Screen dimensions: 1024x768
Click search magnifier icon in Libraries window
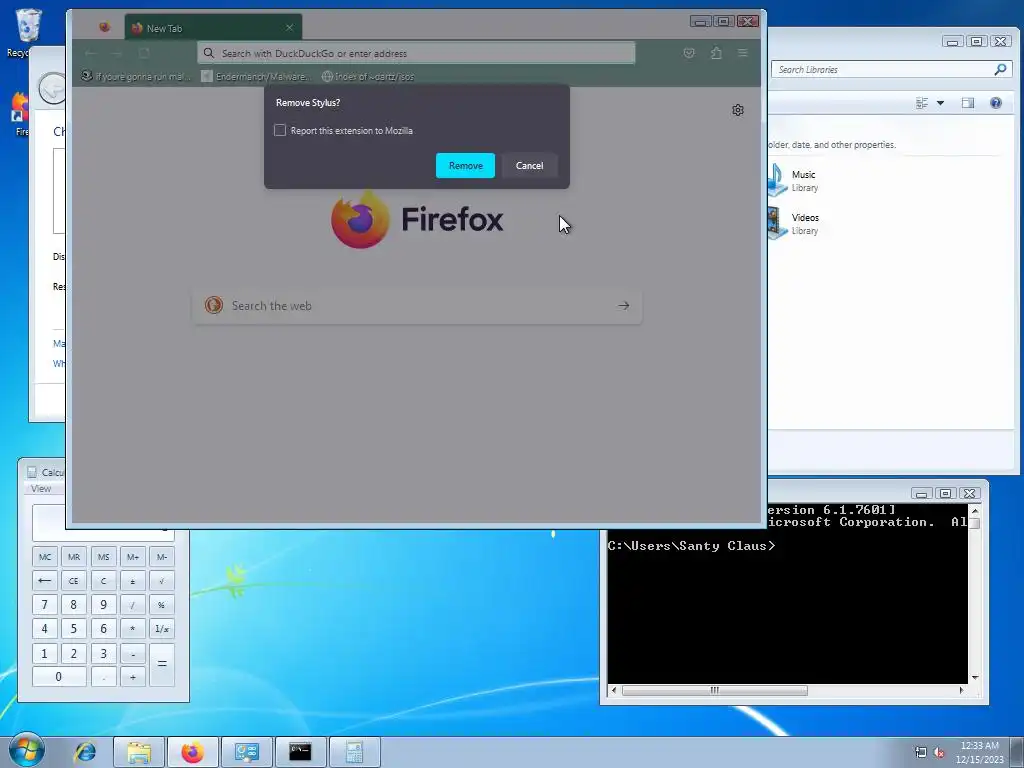pos(1000,69)
